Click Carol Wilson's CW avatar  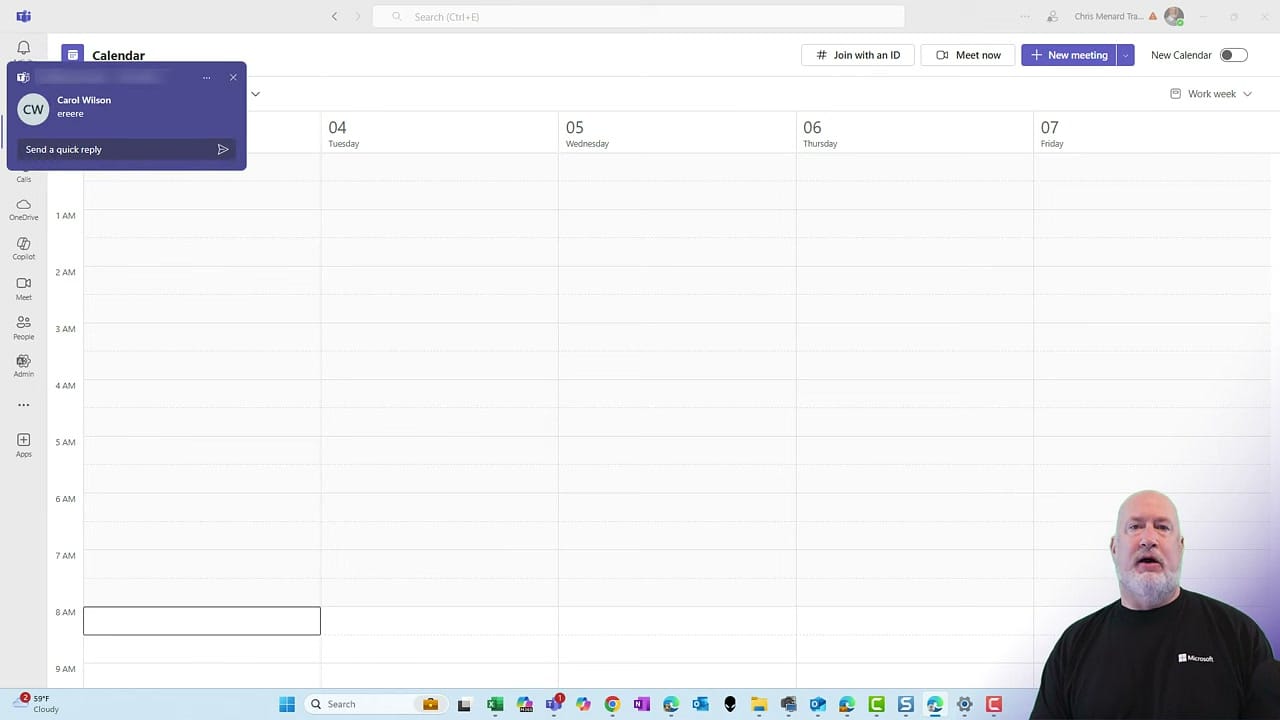(x=33, y=109)
